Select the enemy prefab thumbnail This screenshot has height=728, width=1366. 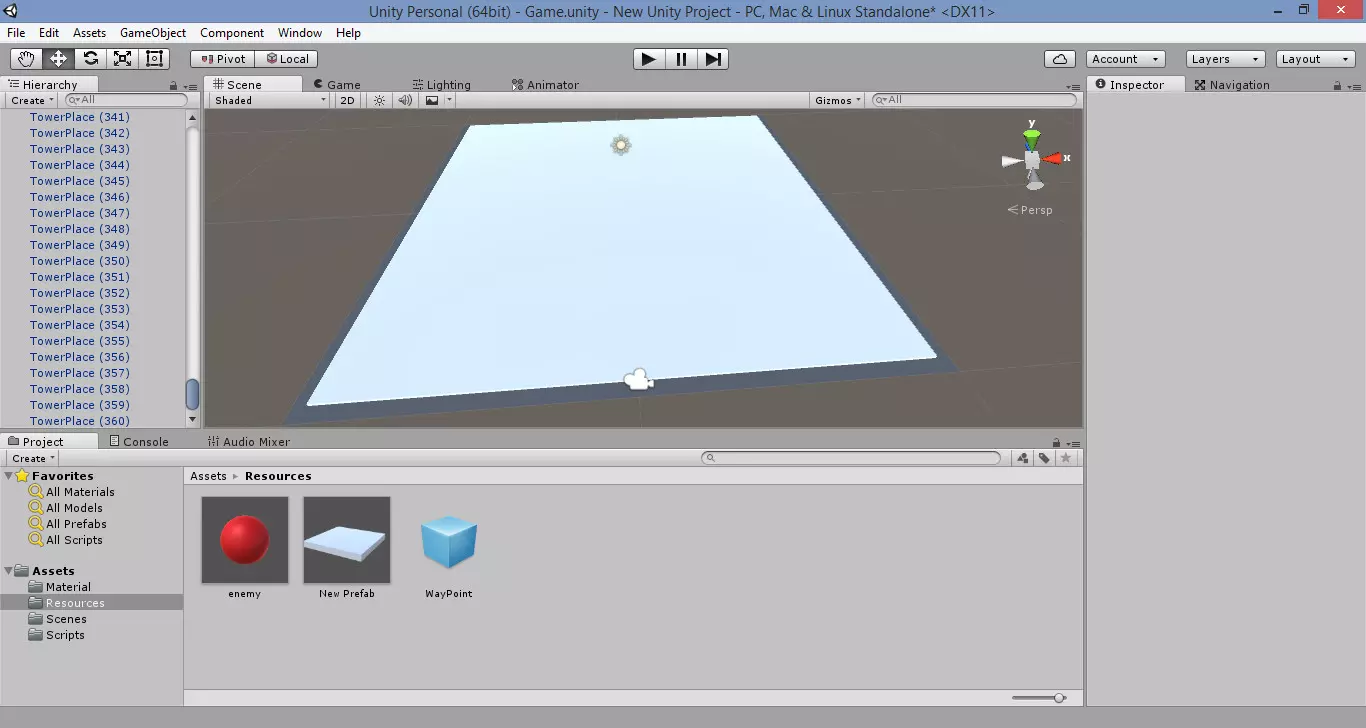[x=245, y=540]
